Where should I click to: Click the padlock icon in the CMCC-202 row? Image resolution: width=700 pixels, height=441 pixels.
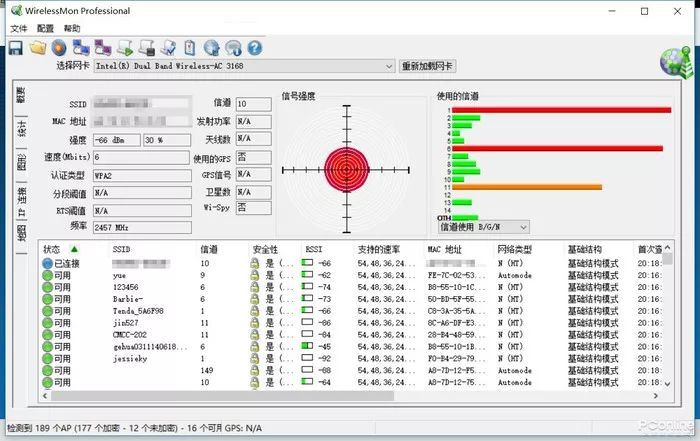click(255, 335)
